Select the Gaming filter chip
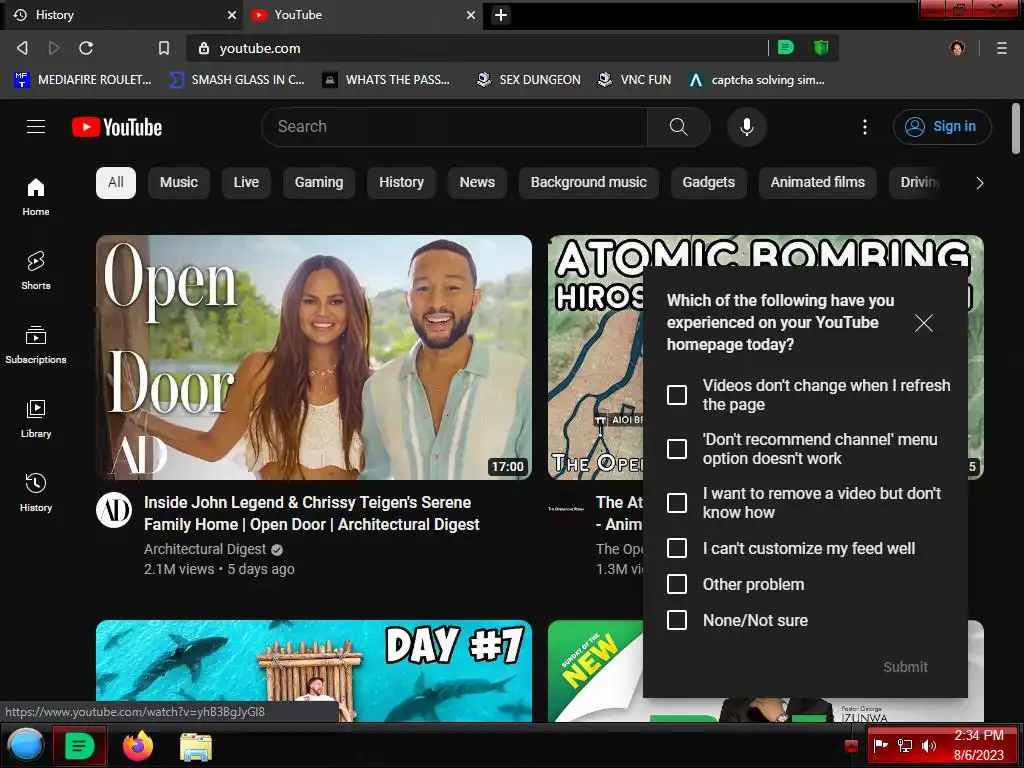This screenshot has width=1024, height=768. (319, 183)
